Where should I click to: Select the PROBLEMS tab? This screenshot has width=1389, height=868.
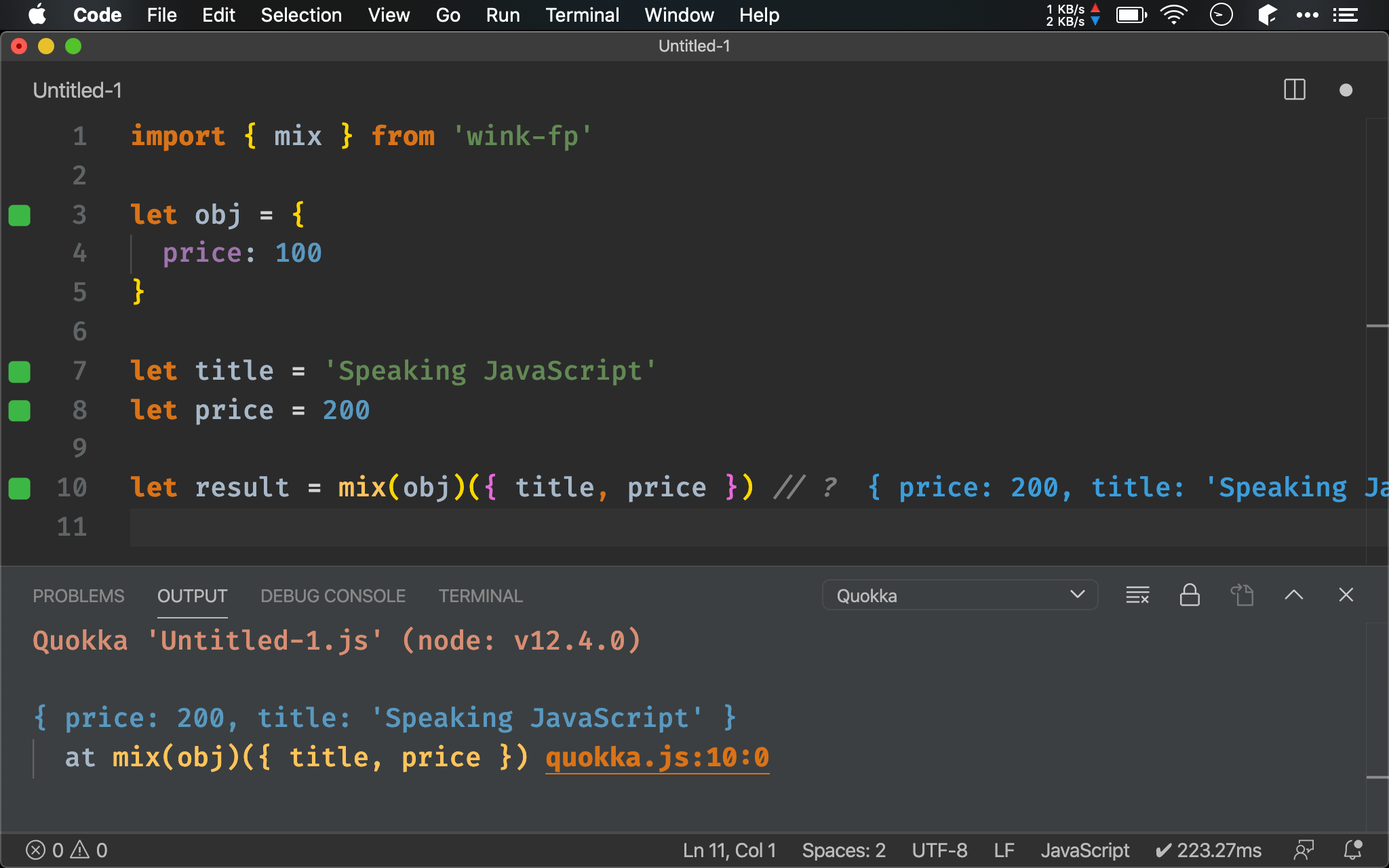click(78, 596)
